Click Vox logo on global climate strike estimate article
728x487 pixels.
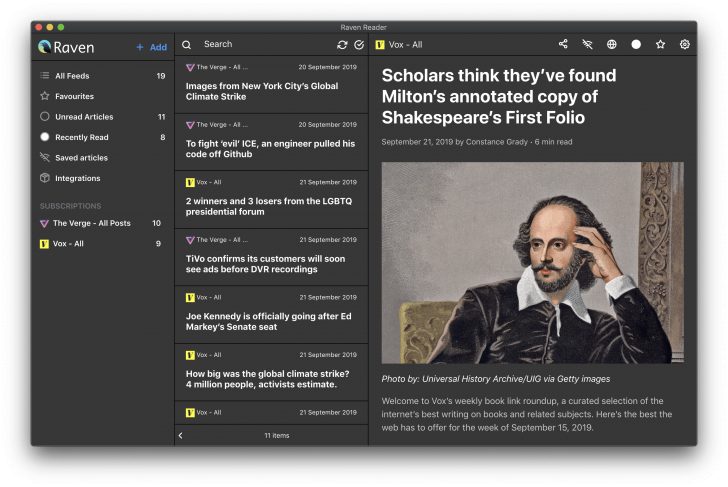pyautogui.click(x=190, y=355)
